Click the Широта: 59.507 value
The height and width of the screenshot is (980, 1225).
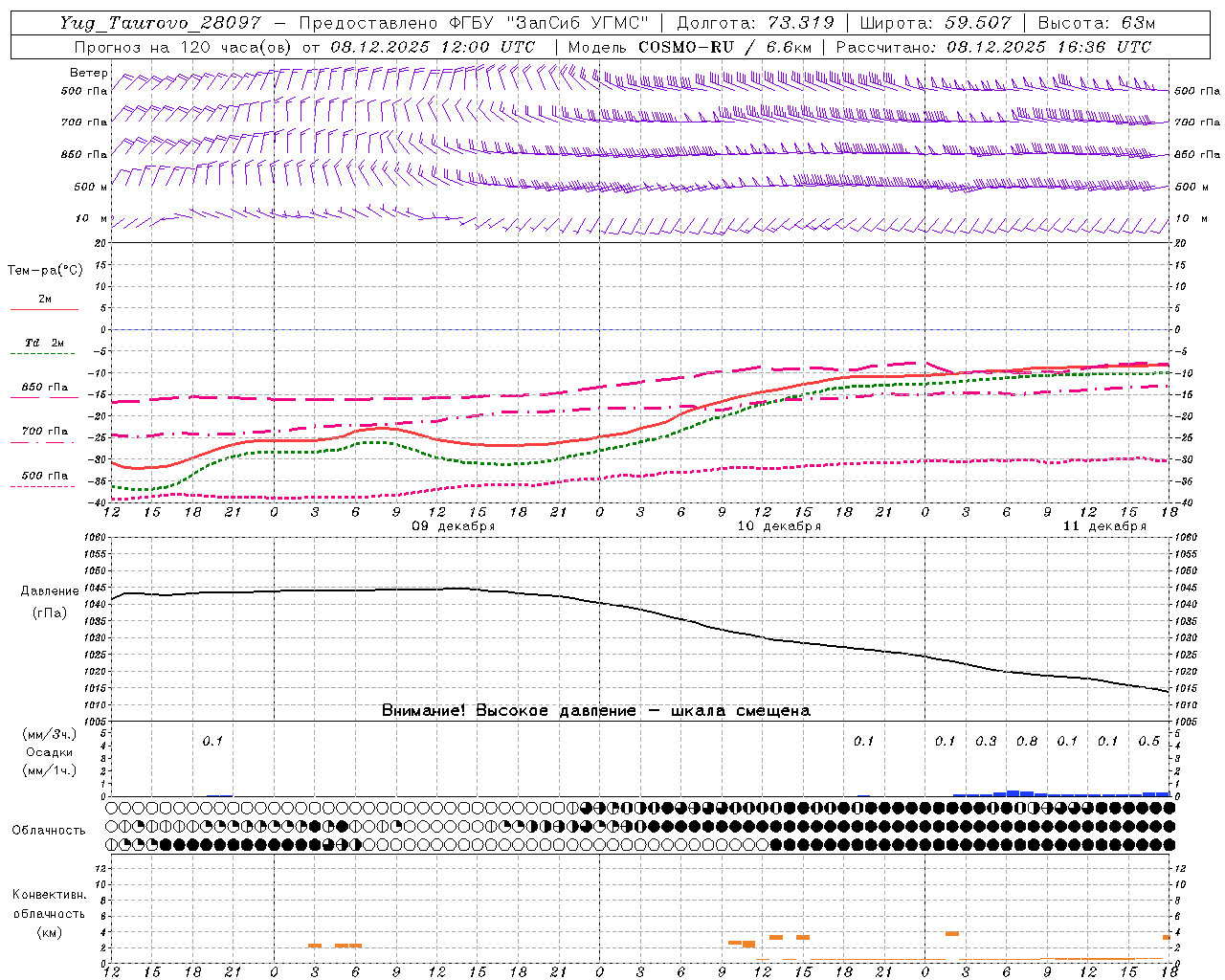point(935,23)
